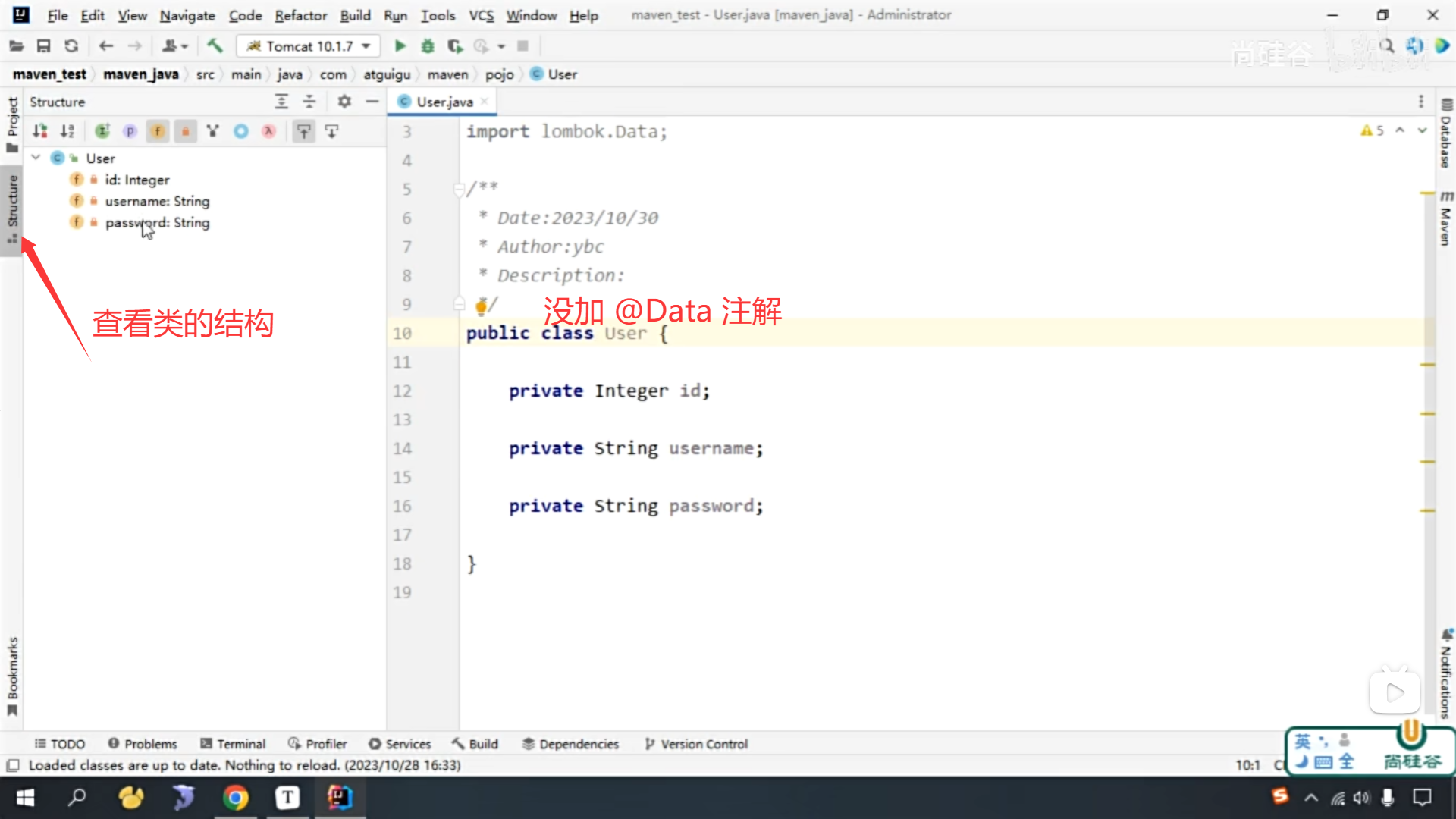Click the editor's vertical scrollbar warning stripe
This screenshot has height=819, width=1456.
point(1428,366)
